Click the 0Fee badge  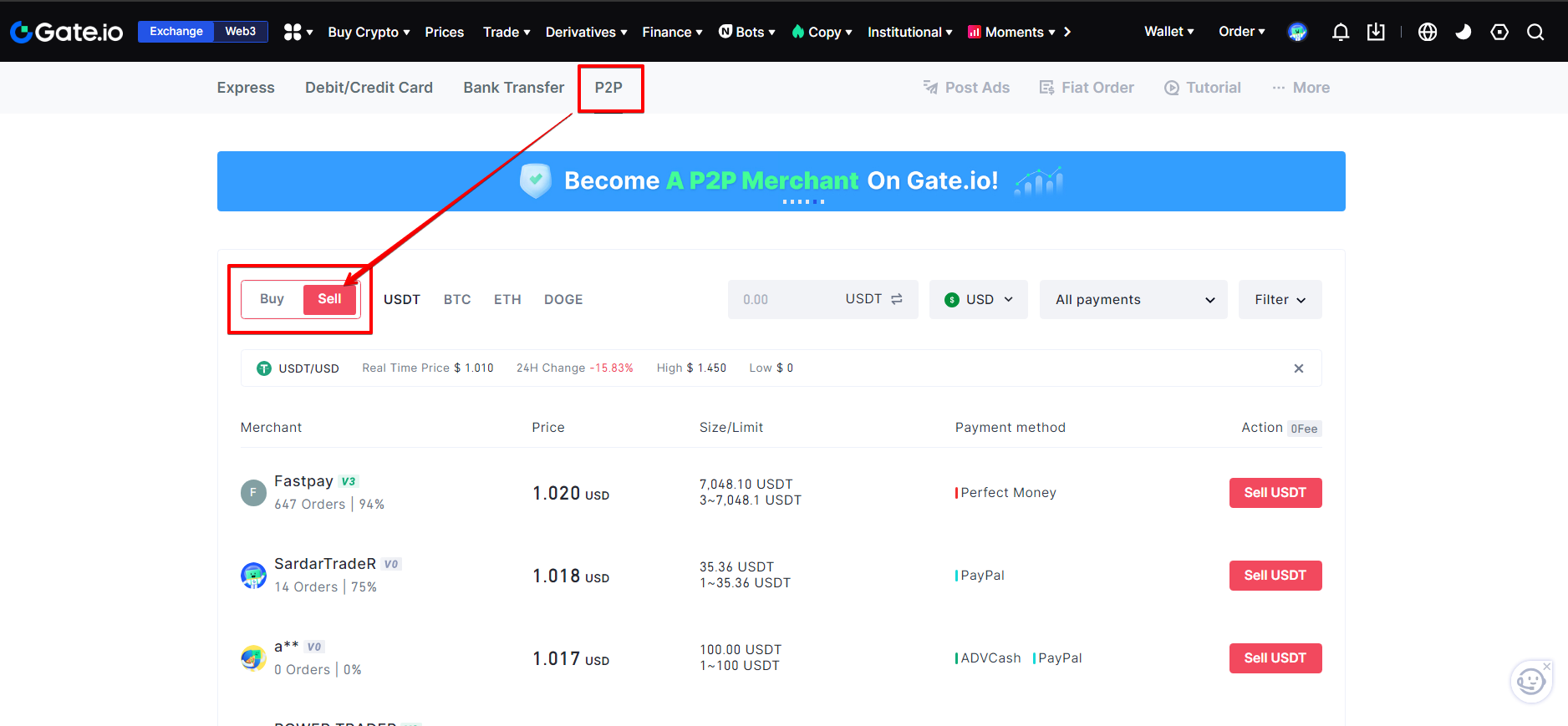pyautogui.click(x=1304, y=429)
